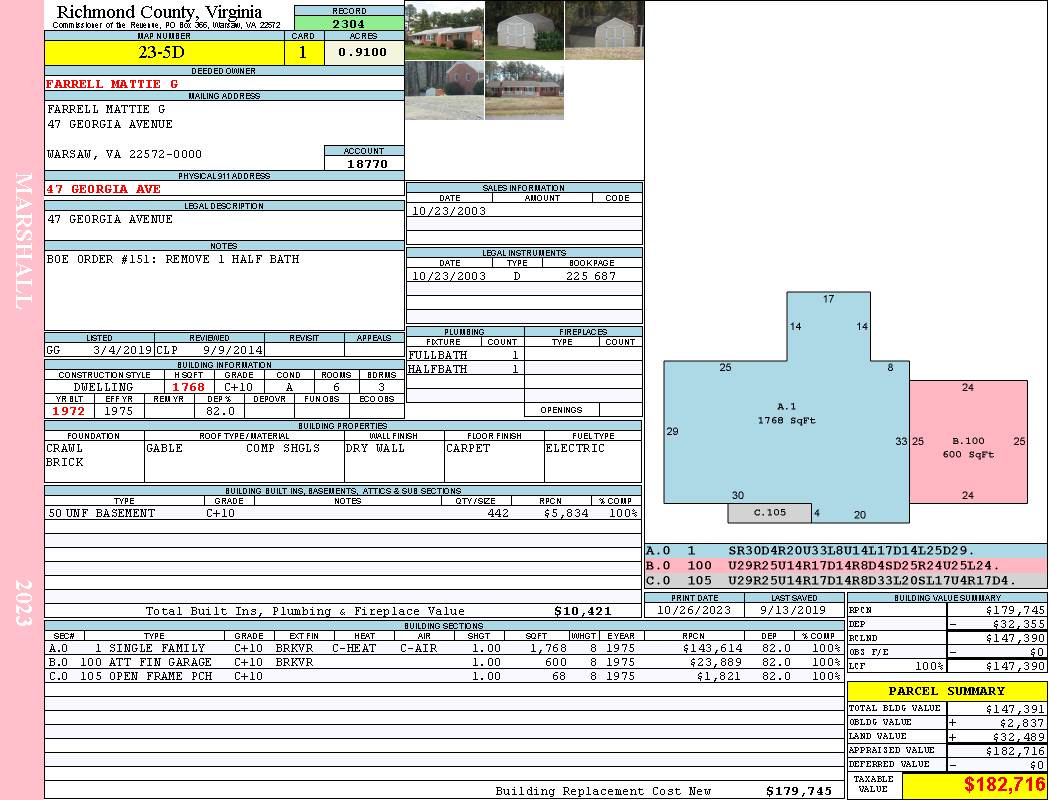Click the year built value 1972
Viewport: 1050px width, 800px height.
(x=68, y=411)
